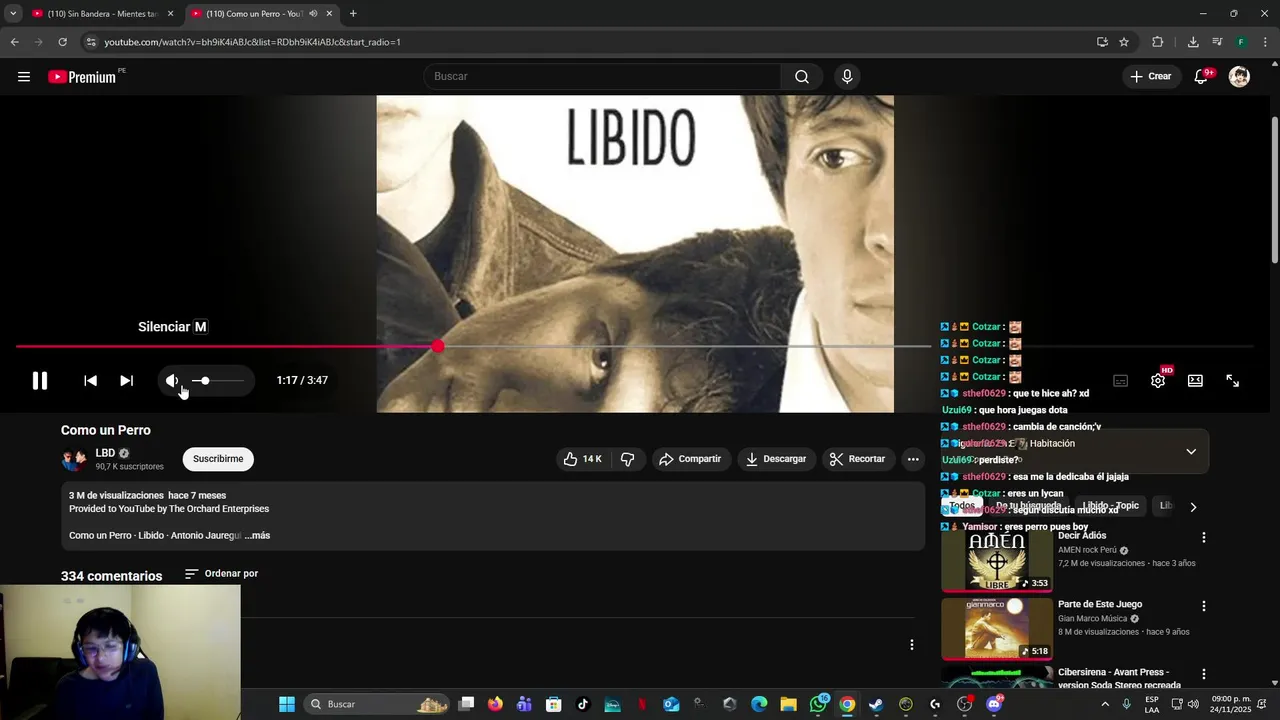Open the Ordenar por sort dropdown
Image resolution: width=1280 pixels, height=720 pixels.
(x=221, y=574)
